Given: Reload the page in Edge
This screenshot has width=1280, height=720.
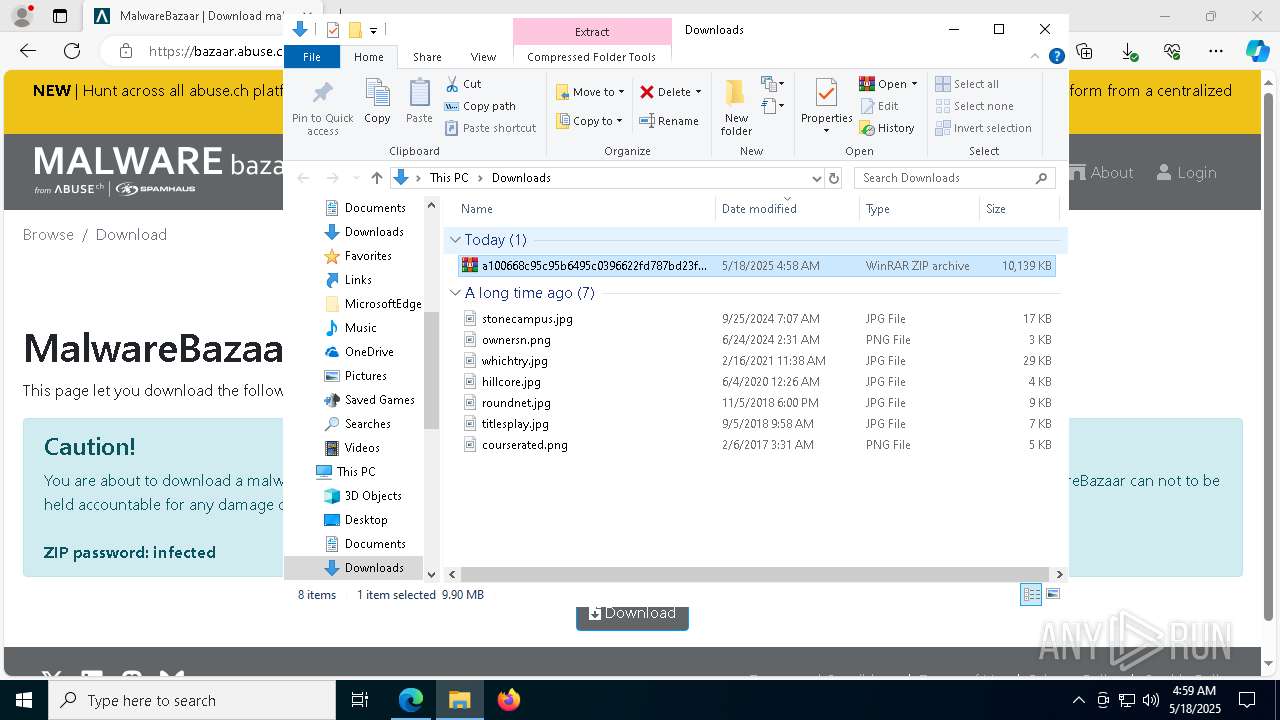Looking at the screenshot, I should (72, 51).
